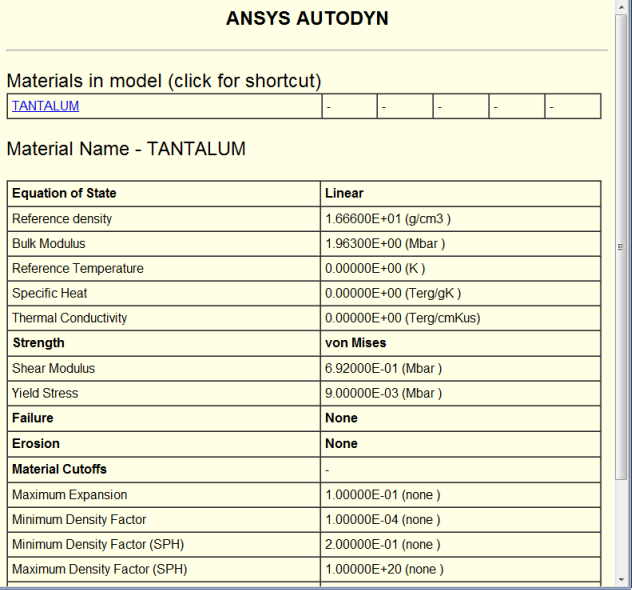This screenshot has height=590, width=632.
Task: Click the scrollbar down arrow
Action: [621, 580]
